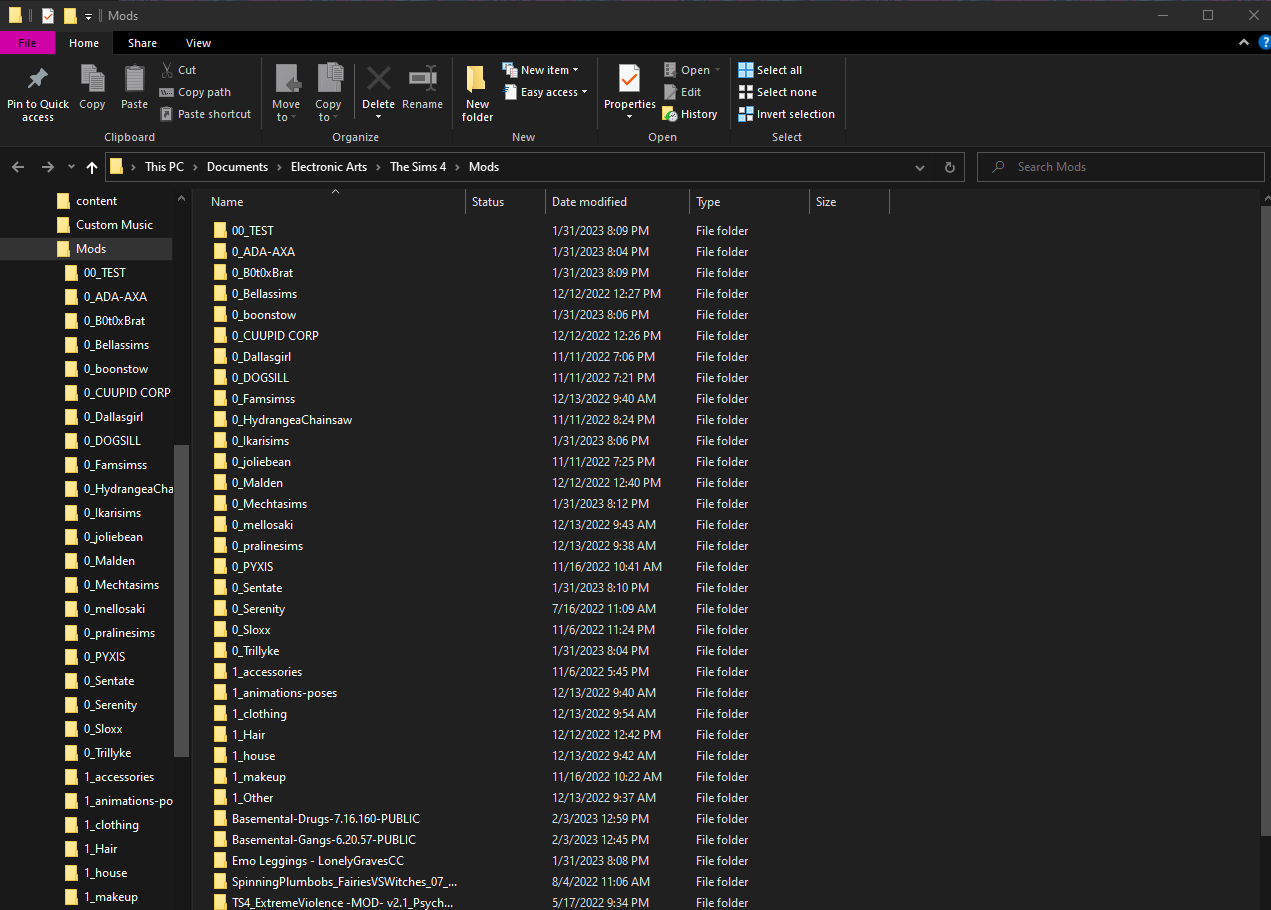This screenshot has height=910, width=1271.
Task: Select 1_Hair folder in file list
Action: pyautogui.click(x=248, y=735)
